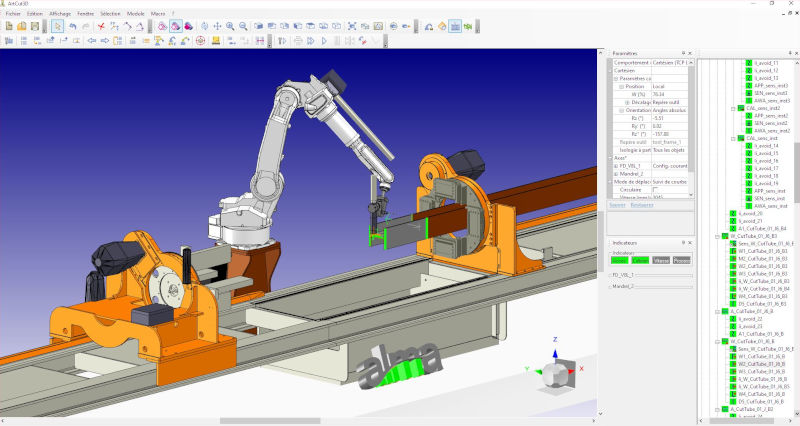
Task: Expand the FD_VBL_1 axis row
Action: [x=615, y=165]
